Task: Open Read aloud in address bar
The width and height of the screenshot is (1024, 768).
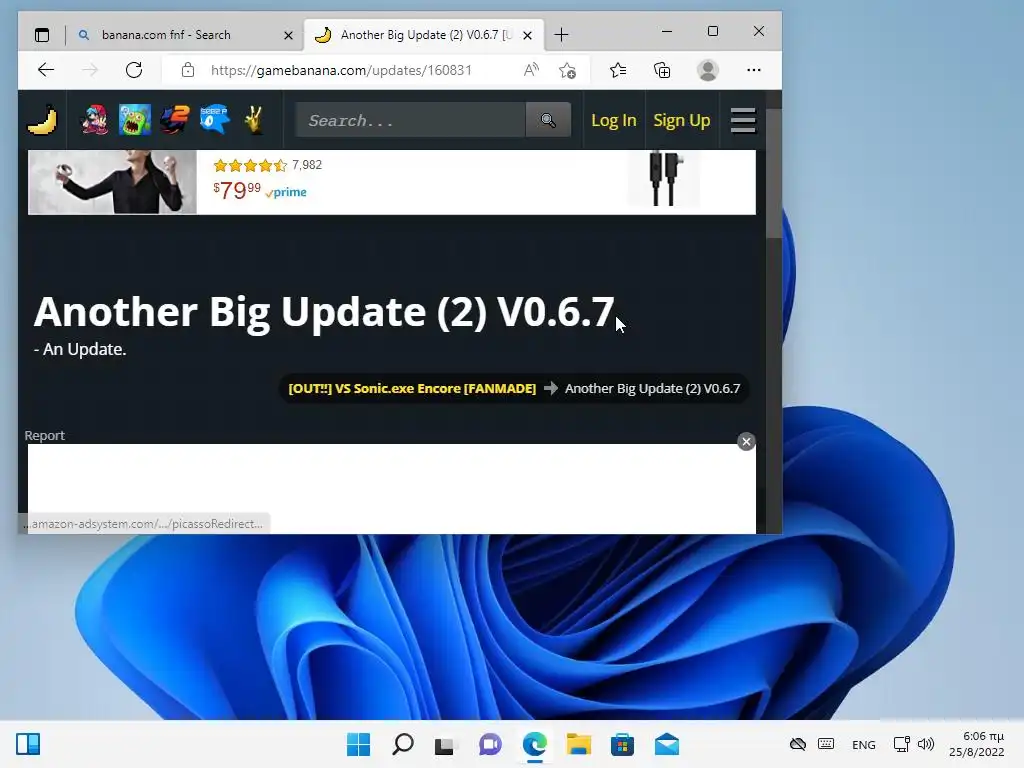Action: 531,70
